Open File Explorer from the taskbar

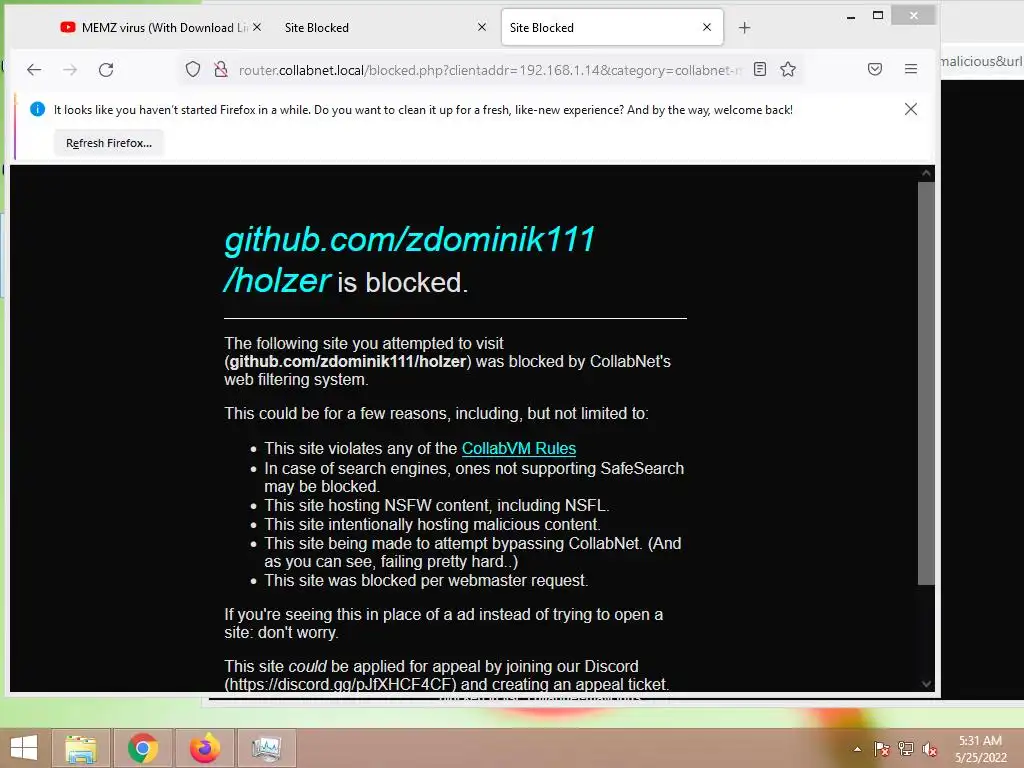(80, 748)
